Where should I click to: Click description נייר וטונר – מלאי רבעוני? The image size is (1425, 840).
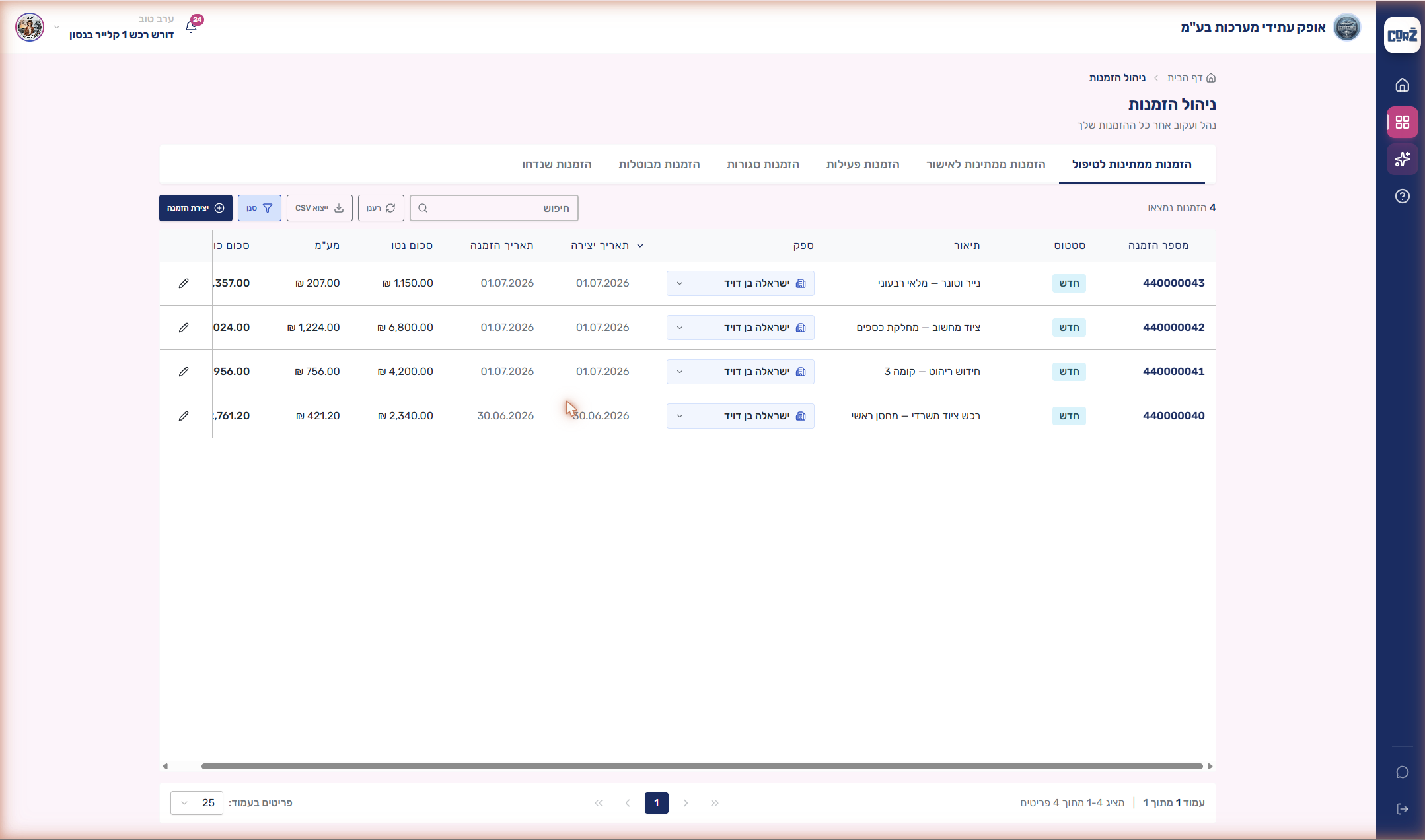(x=929, y=283)
